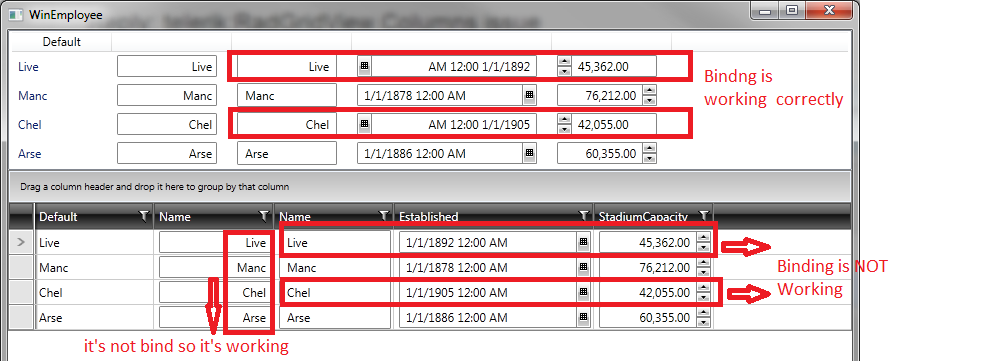Screen dimensions: 1001x361
Task: Select blue Live label in upper list
Action: (x=29, y=66)
